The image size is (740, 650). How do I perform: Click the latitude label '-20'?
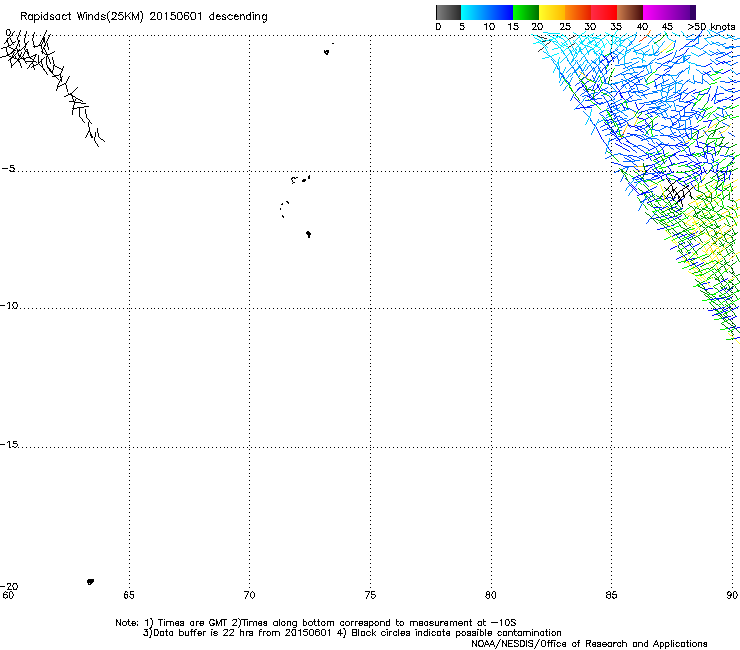pyautogui.click(x=9, y=586)
